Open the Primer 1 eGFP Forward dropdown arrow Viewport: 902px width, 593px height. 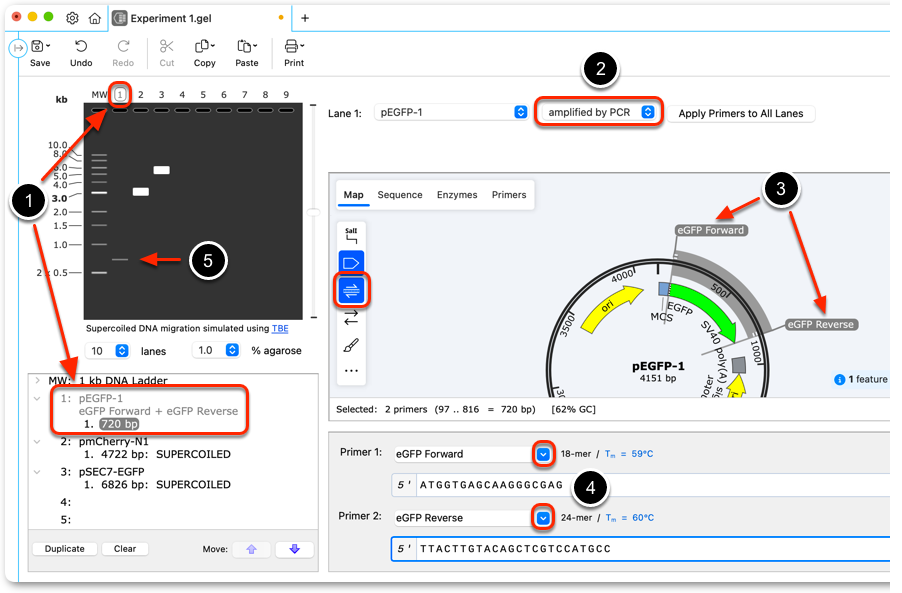point(543,454)
